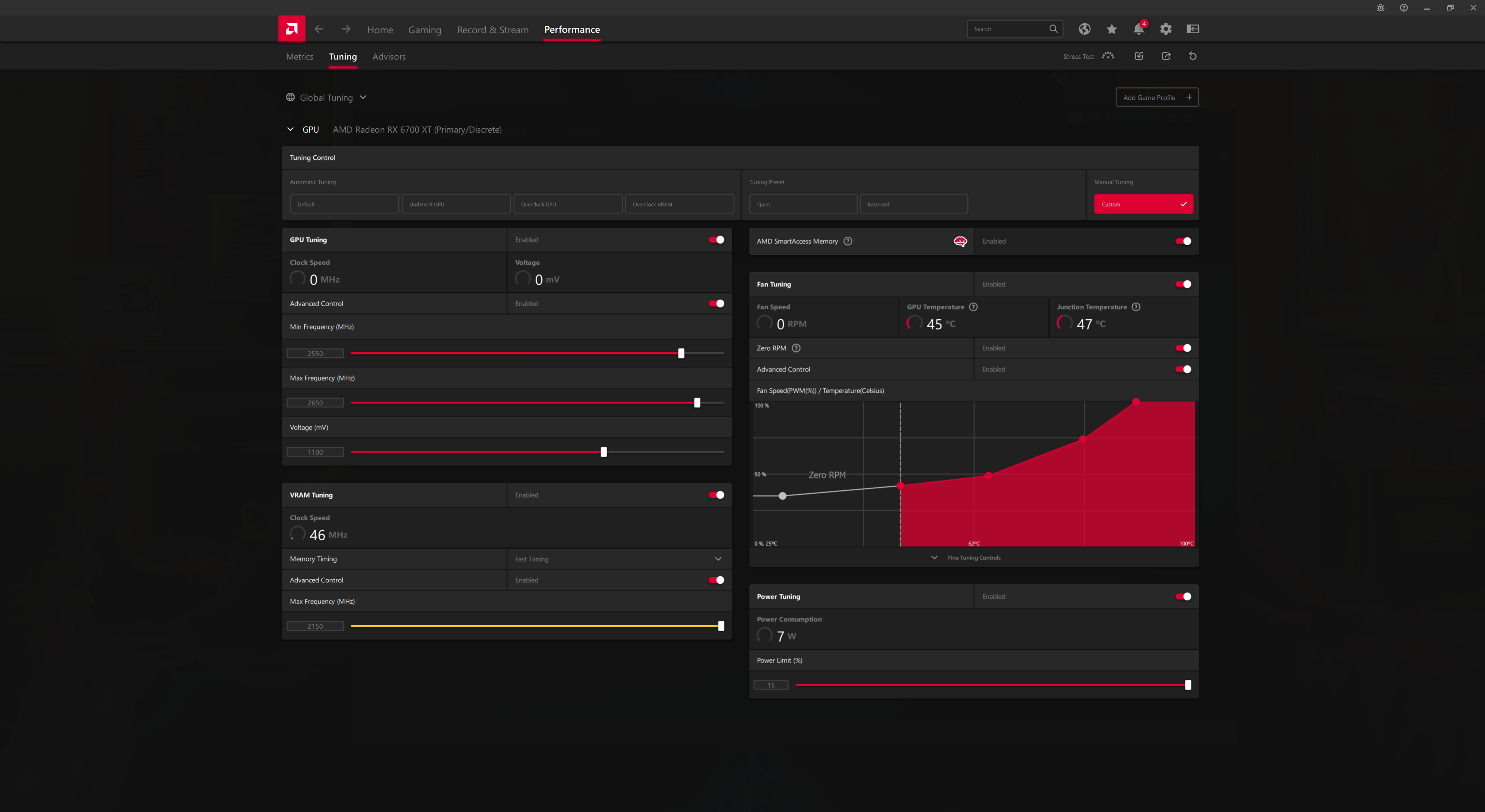The image size is (1485, 812).
Task: Select Undervolt GPU option
Action: 456,204
